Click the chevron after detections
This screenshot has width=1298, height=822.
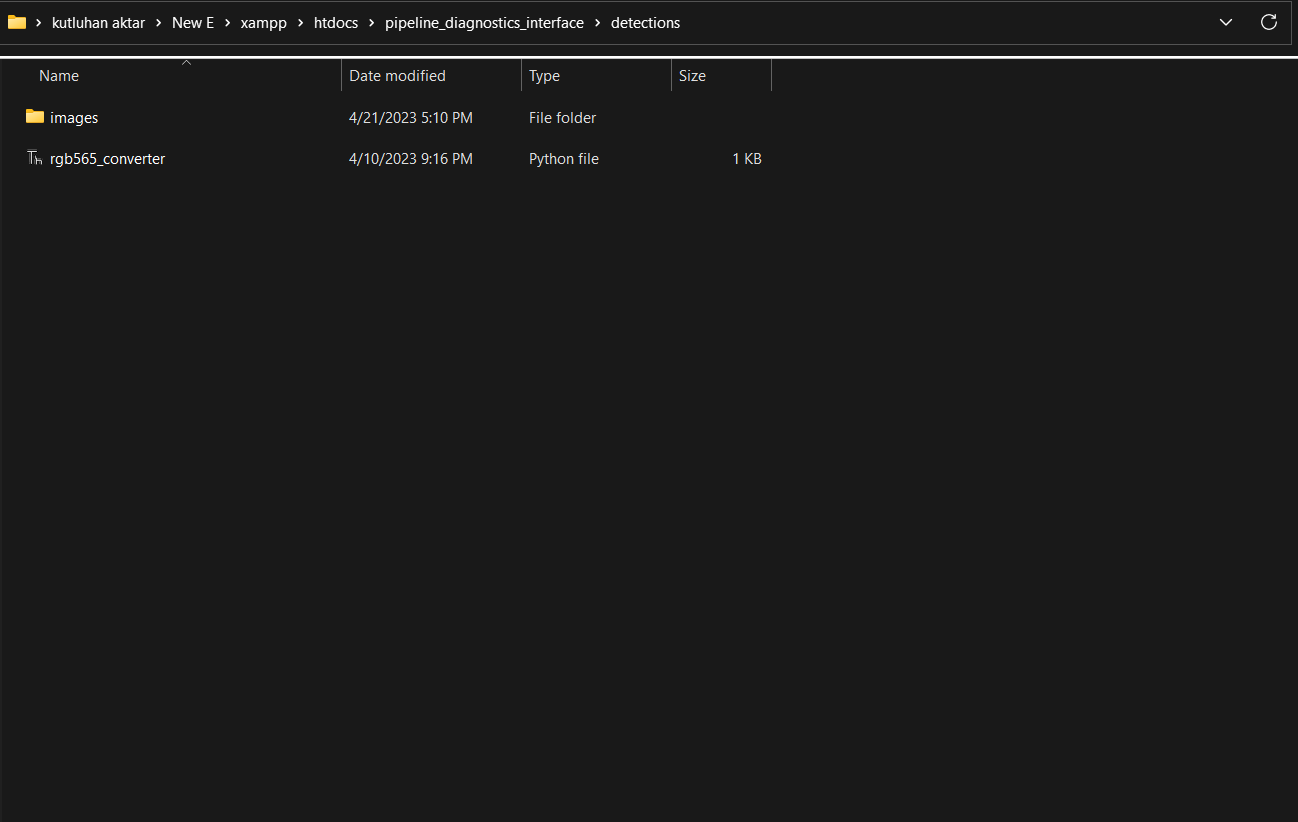point(696,22)
